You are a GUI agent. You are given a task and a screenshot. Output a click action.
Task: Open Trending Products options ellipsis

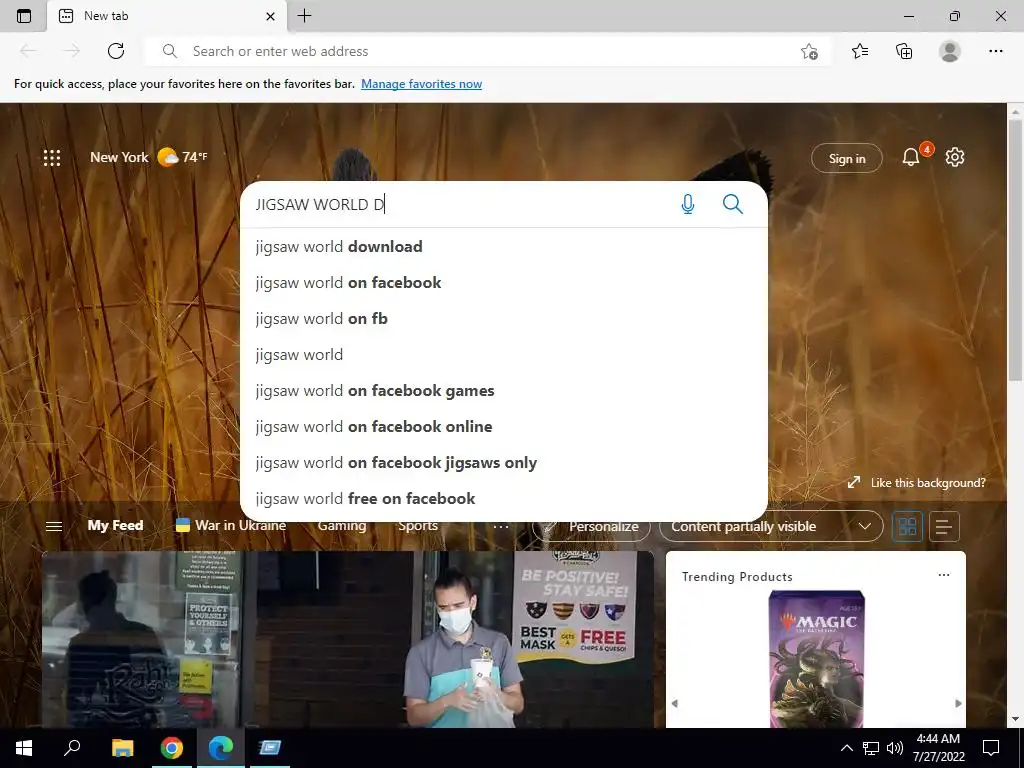coord(944,575)
